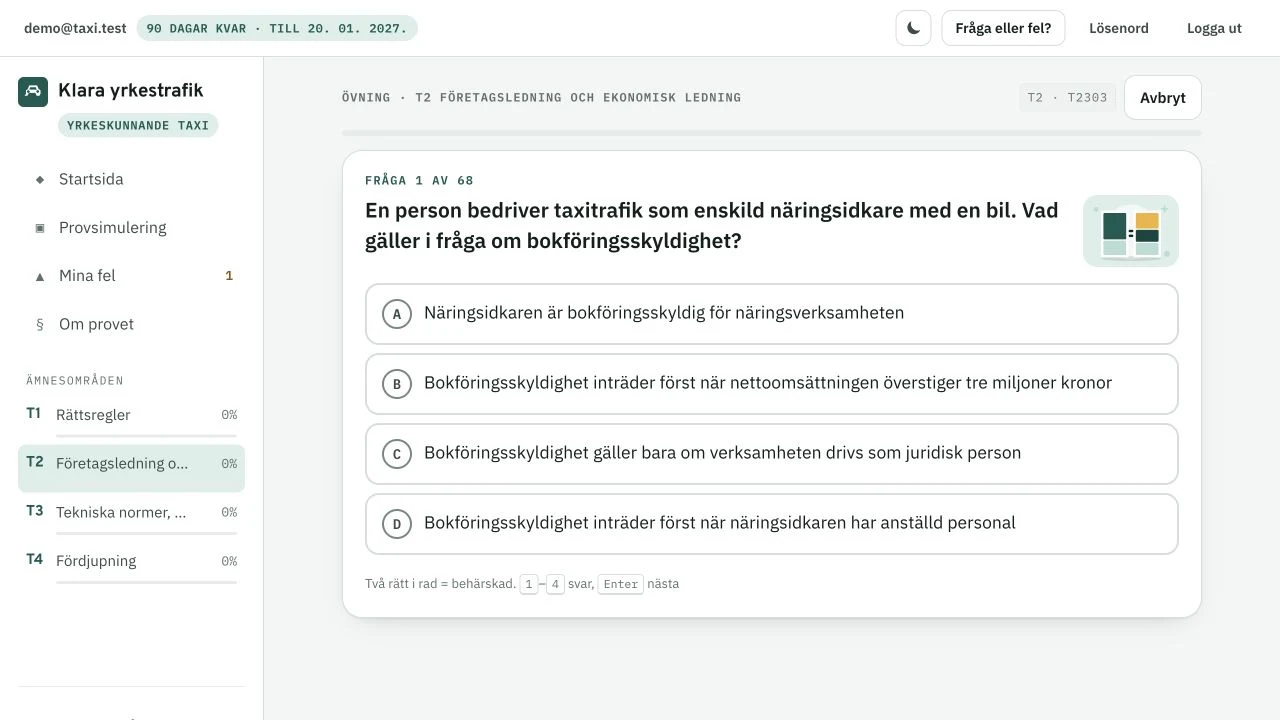Select answer A about bokföringsskyldig för näringsverksamheten

(772, 314)
